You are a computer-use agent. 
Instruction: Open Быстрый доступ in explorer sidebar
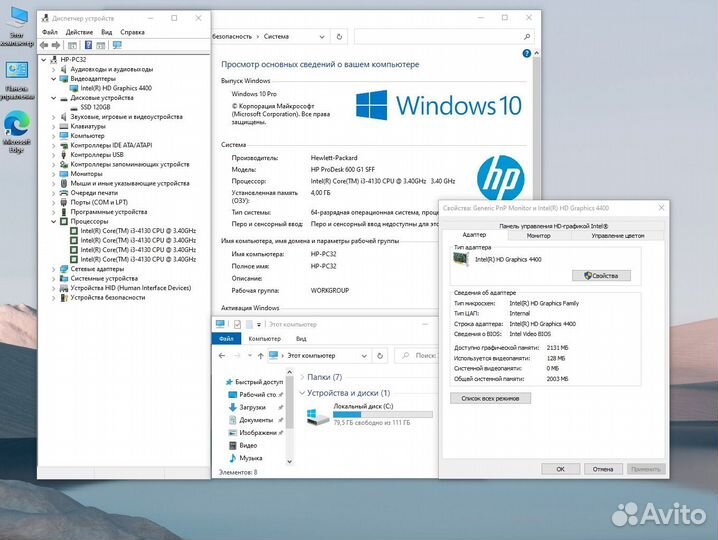pyautogui.click(x=254, y=382)
